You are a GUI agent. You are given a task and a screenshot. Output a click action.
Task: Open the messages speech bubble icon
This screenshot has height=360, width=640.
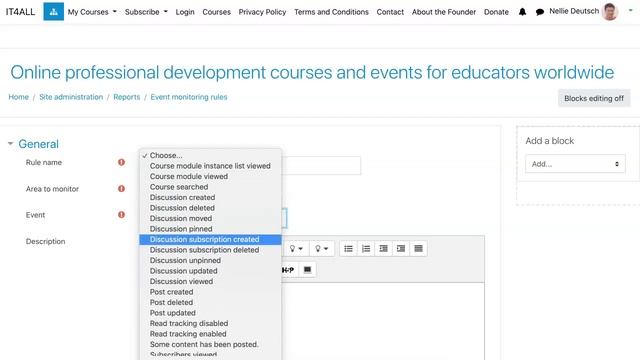(x=540, y=12)
